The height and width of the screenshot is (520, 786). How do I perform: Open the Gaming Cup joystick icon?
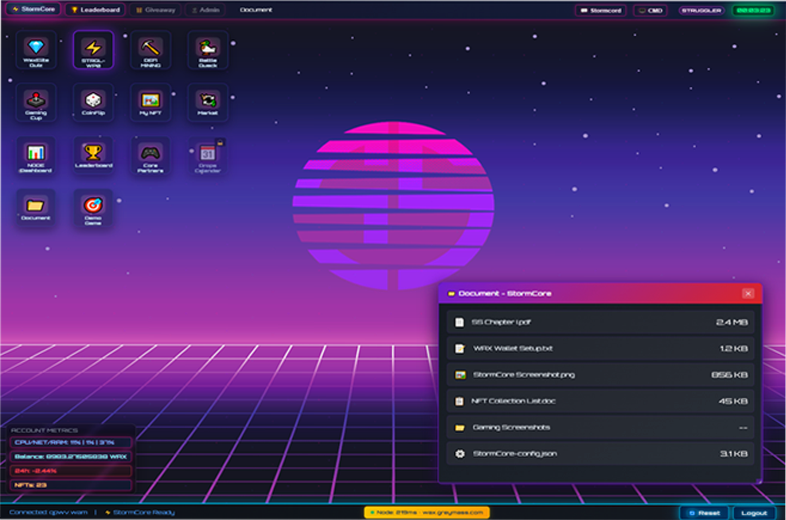[x=36, y=103]
